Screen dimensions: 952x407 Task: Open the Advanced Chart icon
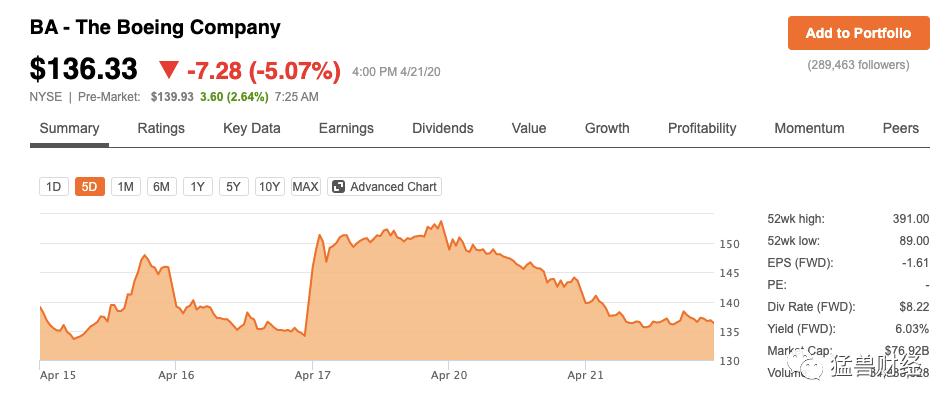coord(338,187)
